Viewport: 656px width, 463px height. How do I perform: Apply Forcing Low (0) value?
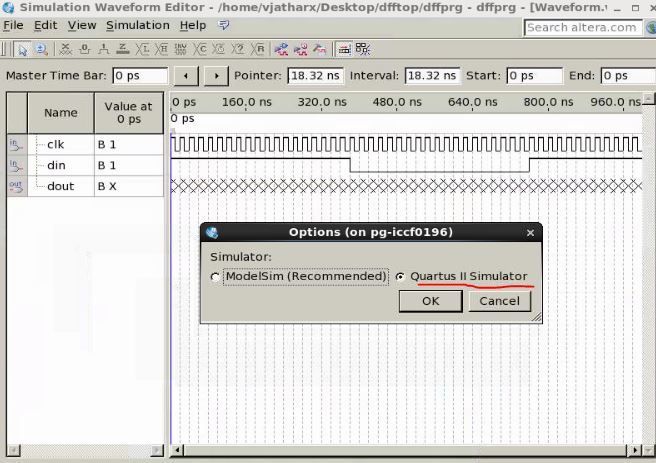tap(85, 50)
